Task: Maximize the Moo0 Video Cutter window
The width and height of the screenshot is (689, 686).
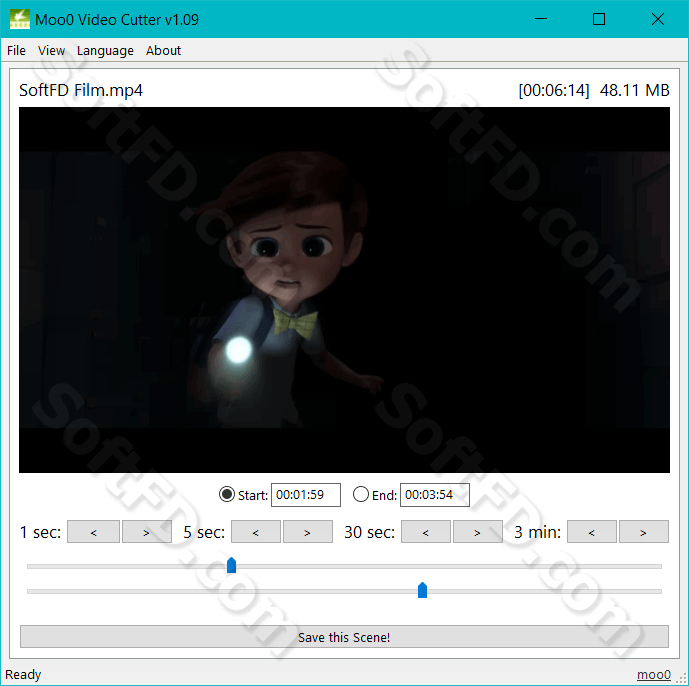Action: tap(599, 19)
